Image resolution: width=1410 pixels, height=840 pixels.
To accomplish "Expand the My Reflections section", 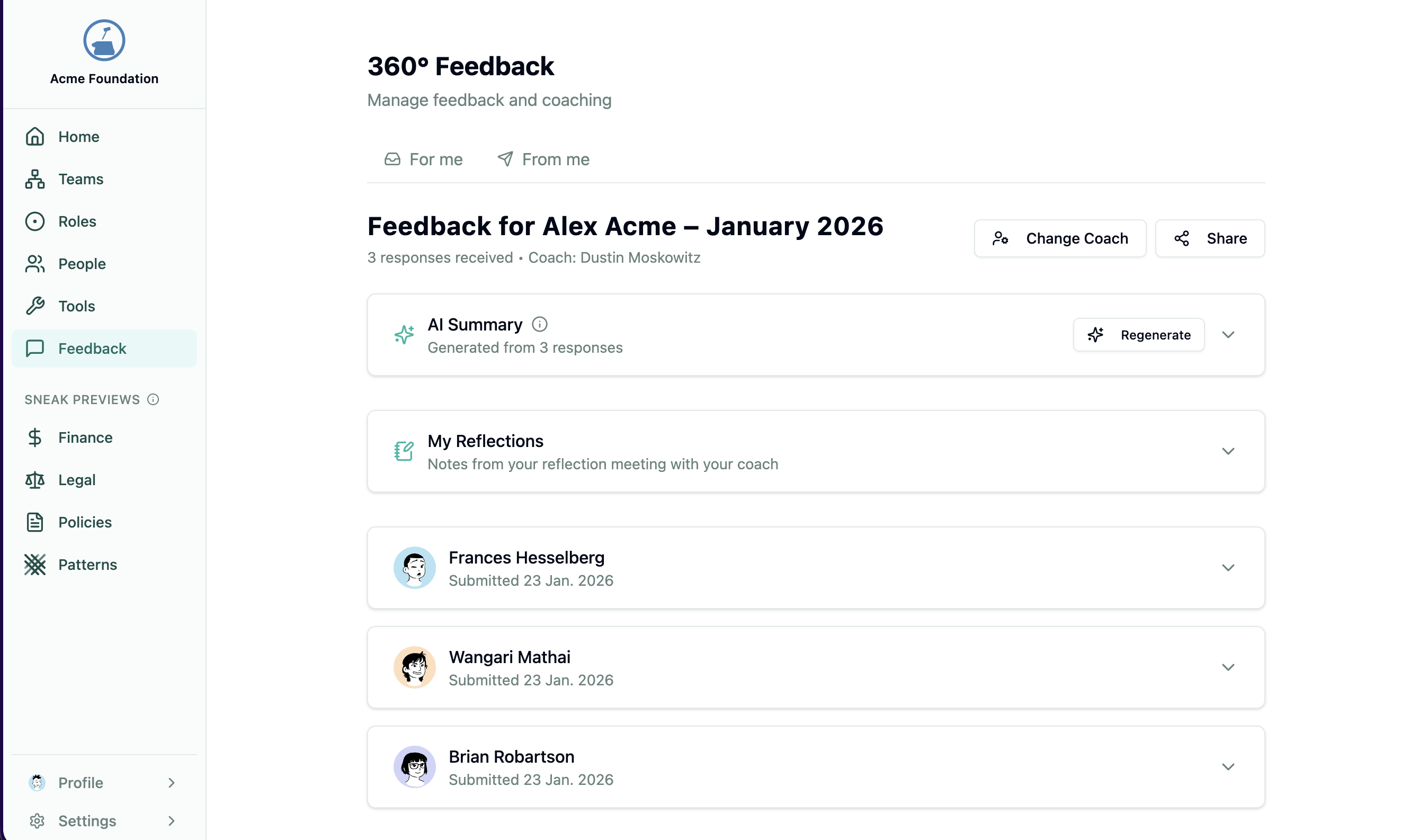I will (x=1228, y=451).
